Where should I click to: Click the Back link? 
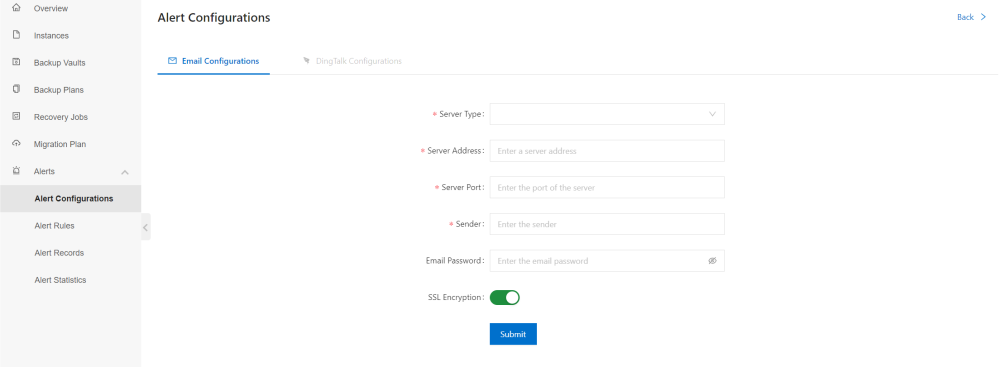click(966, 17)
